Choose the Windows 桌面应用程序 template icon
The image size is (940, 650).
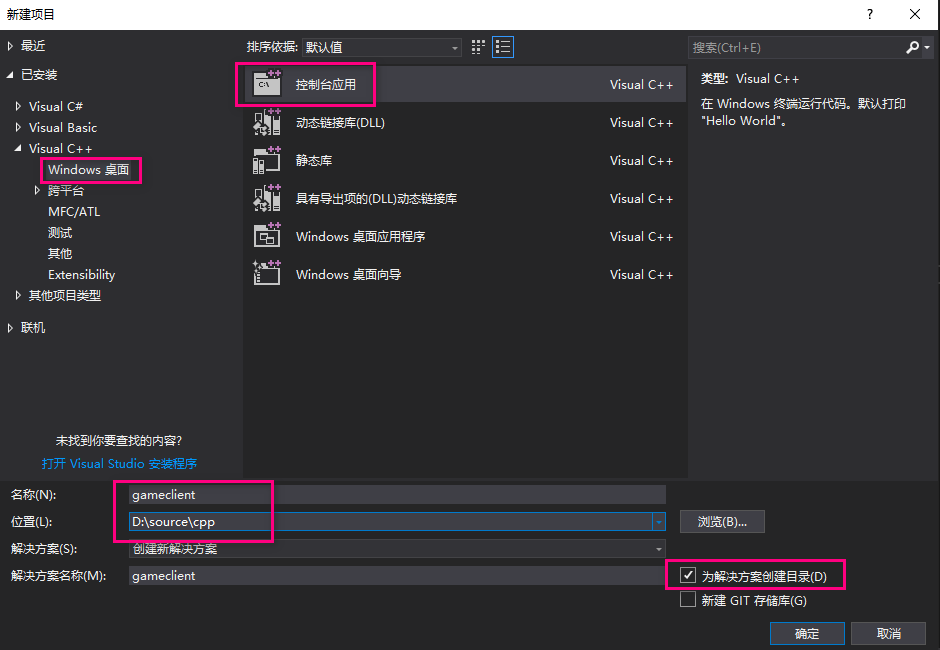pyautogui.click(x=267, y=236)
